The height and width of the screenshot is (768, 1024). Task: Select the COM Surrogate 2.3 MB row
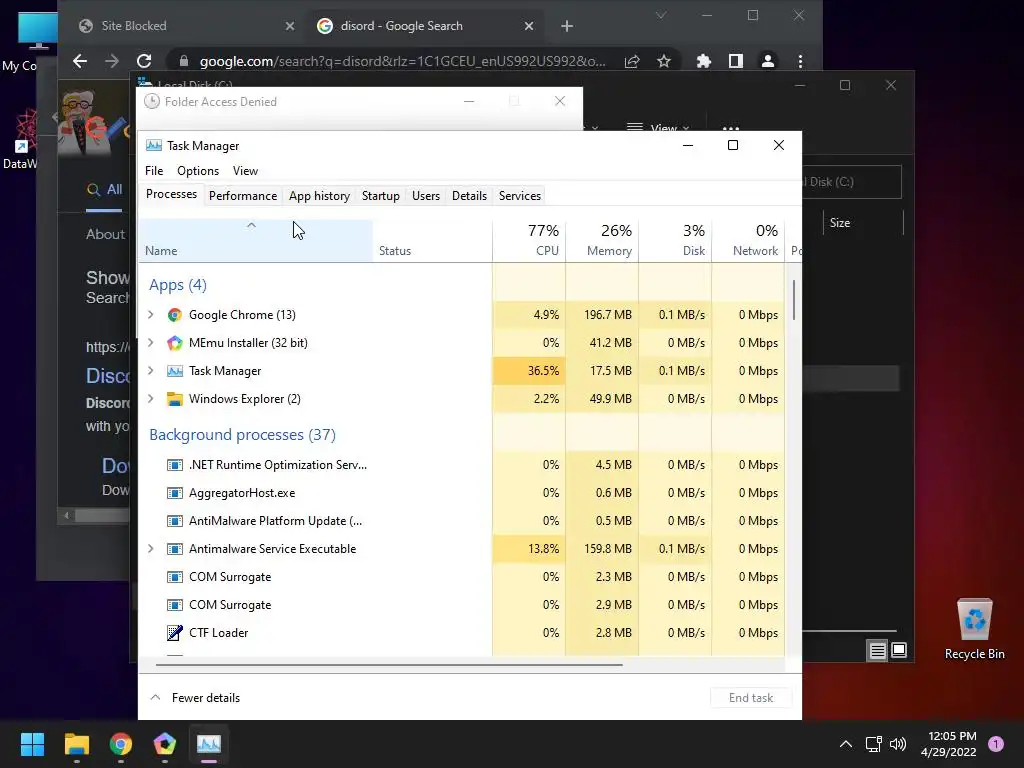tap(461, 577)
